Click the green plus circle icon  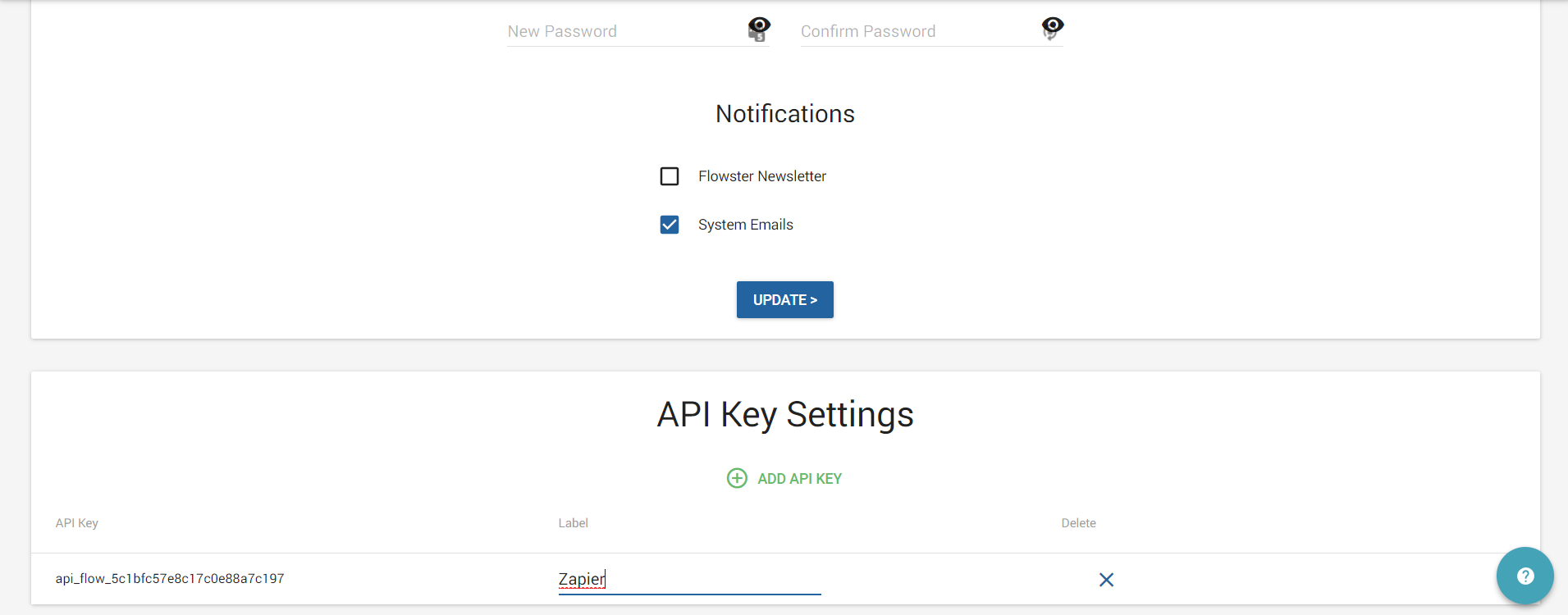737,478
